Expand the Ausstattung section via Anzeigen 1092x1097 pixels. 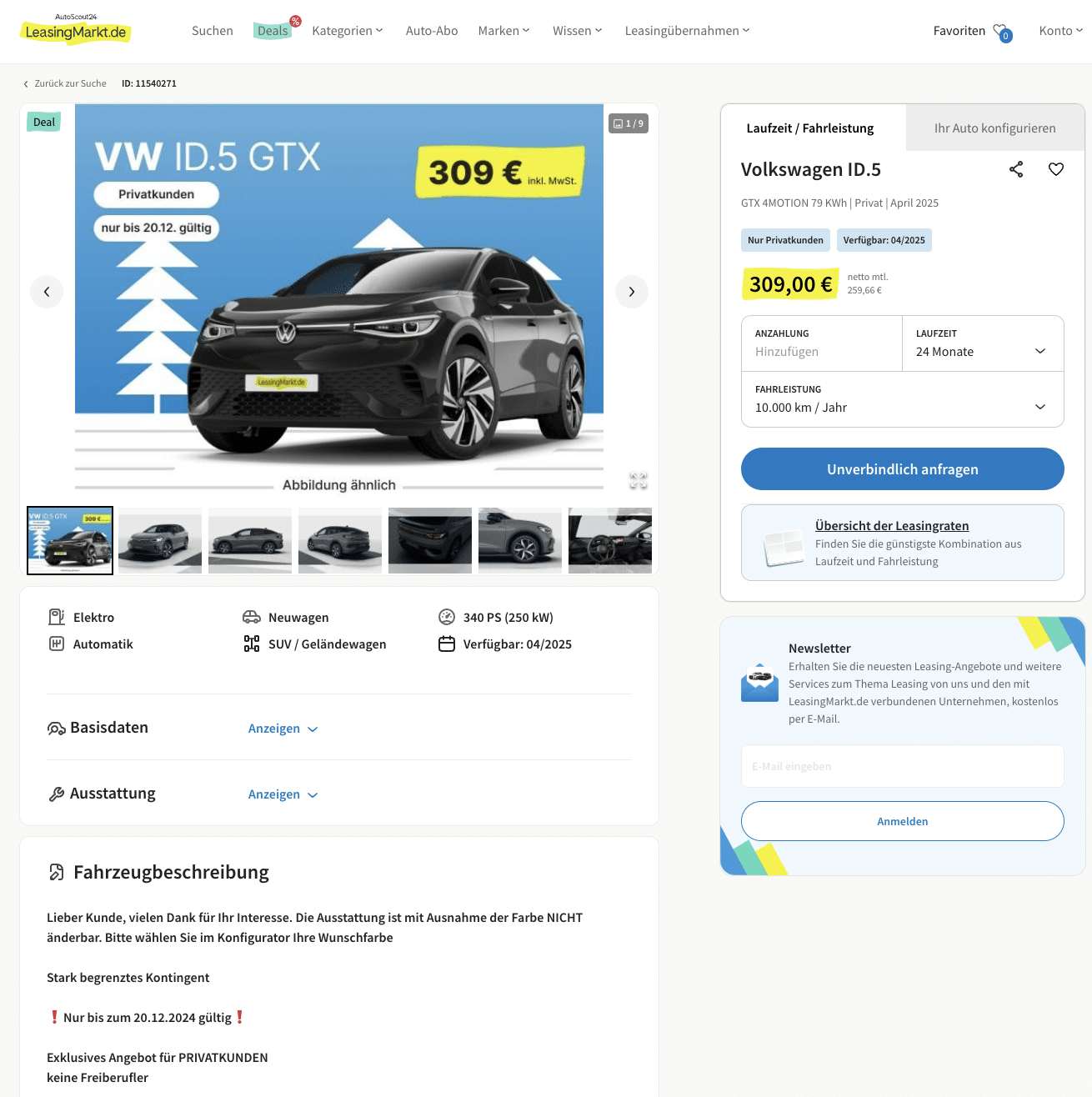click(x=283, y=794)
